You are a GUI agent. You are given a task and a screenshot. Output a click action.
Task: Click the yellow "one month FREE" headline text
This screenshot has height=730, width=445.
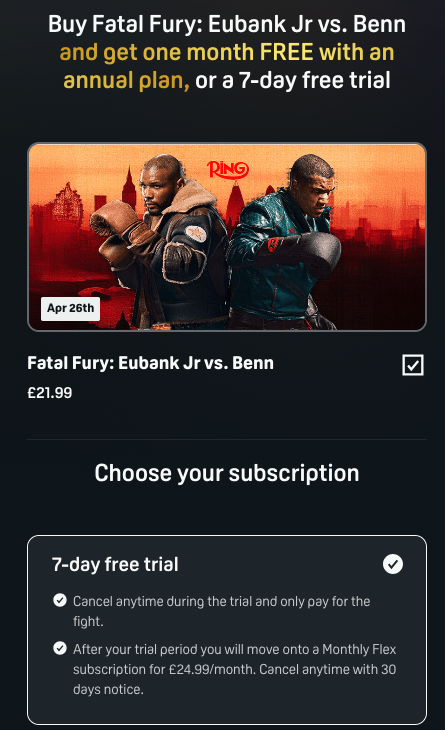[228, 52]
